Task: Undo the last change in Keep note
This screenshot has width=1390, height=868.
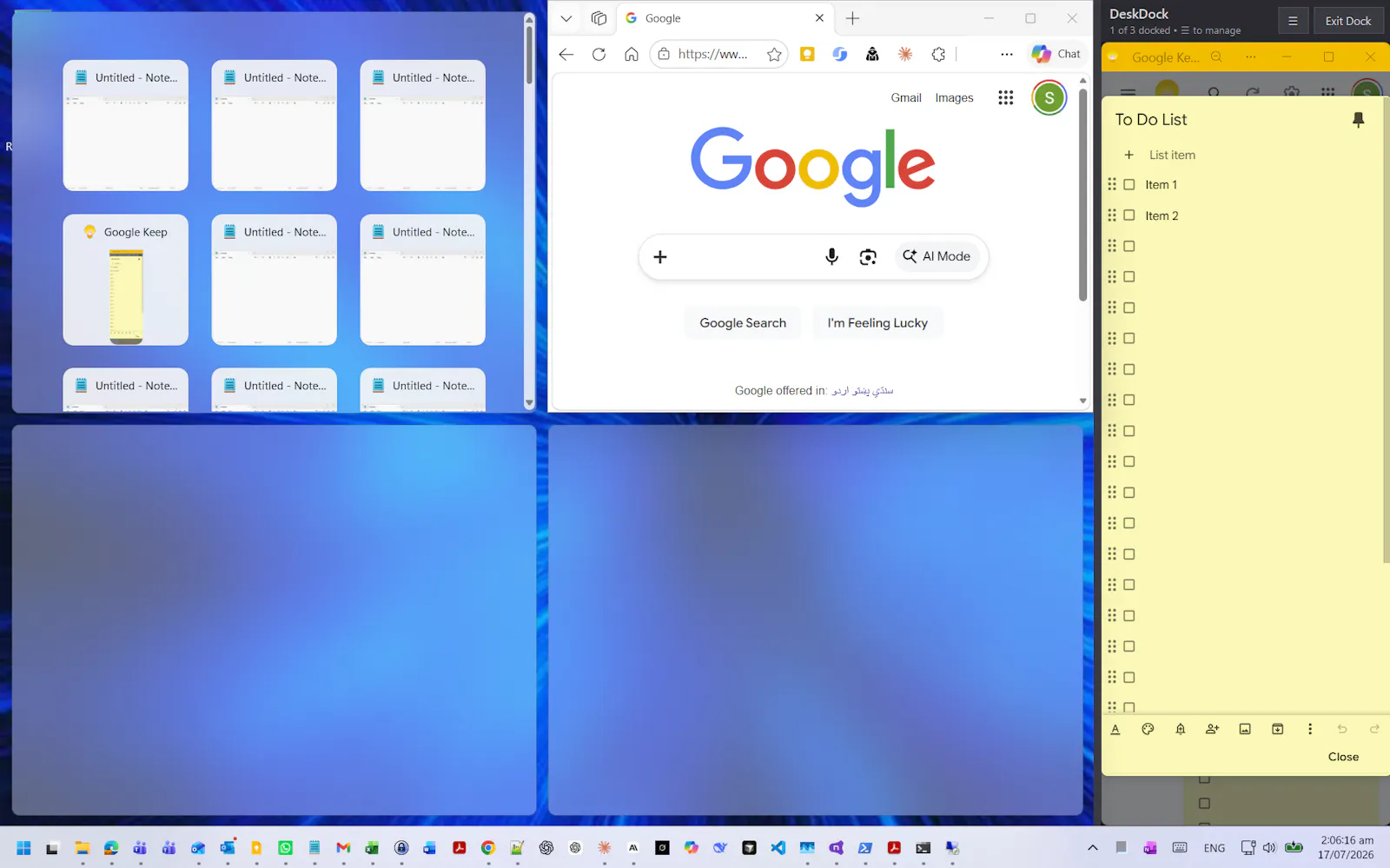Action: coord(1342,729)
